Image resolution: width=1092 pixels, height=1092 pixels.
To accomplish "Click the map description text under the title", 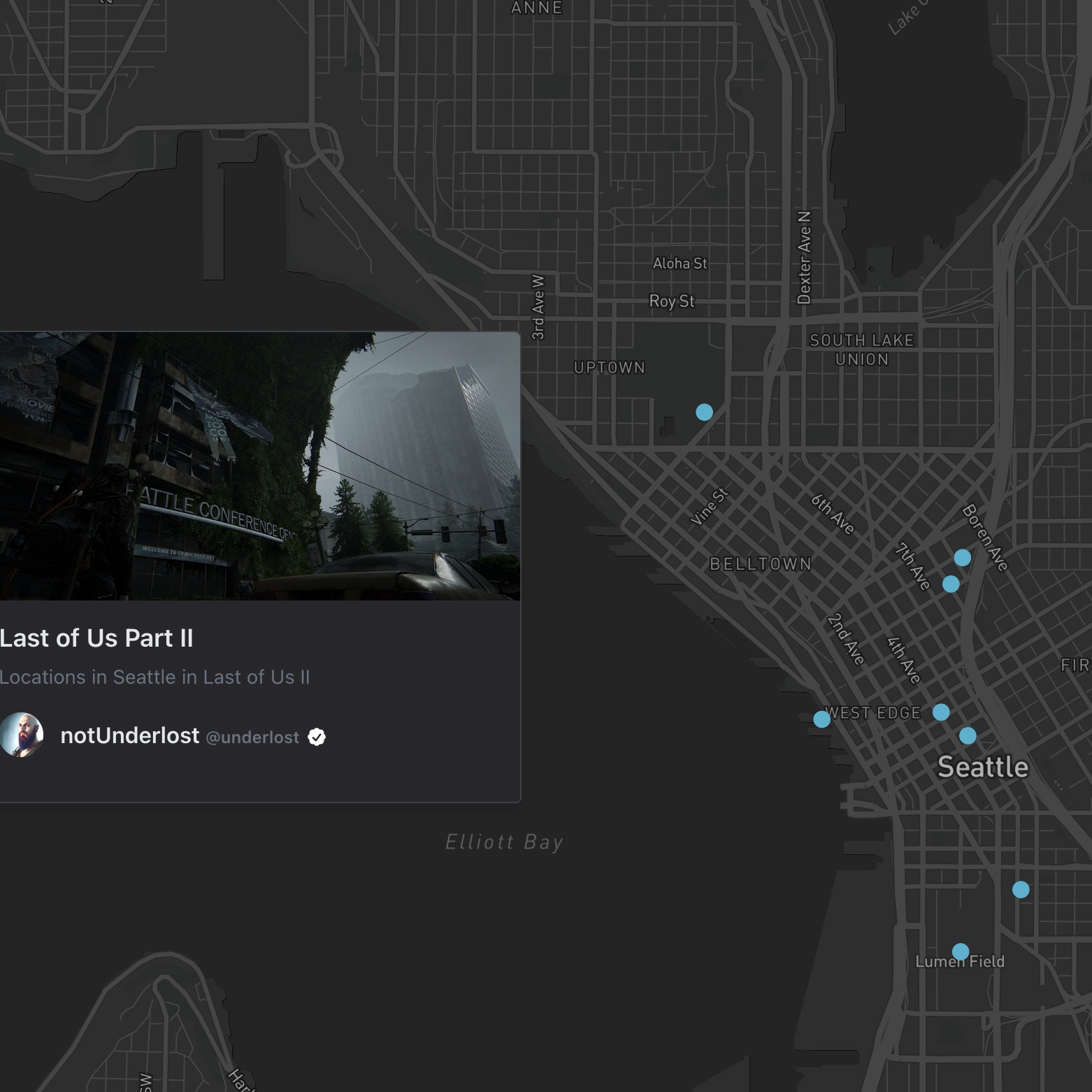I will click(155, 677).
